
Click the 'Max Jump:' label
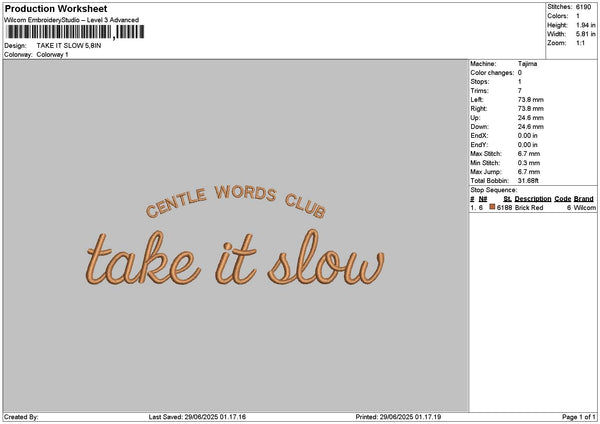[486, 172]
